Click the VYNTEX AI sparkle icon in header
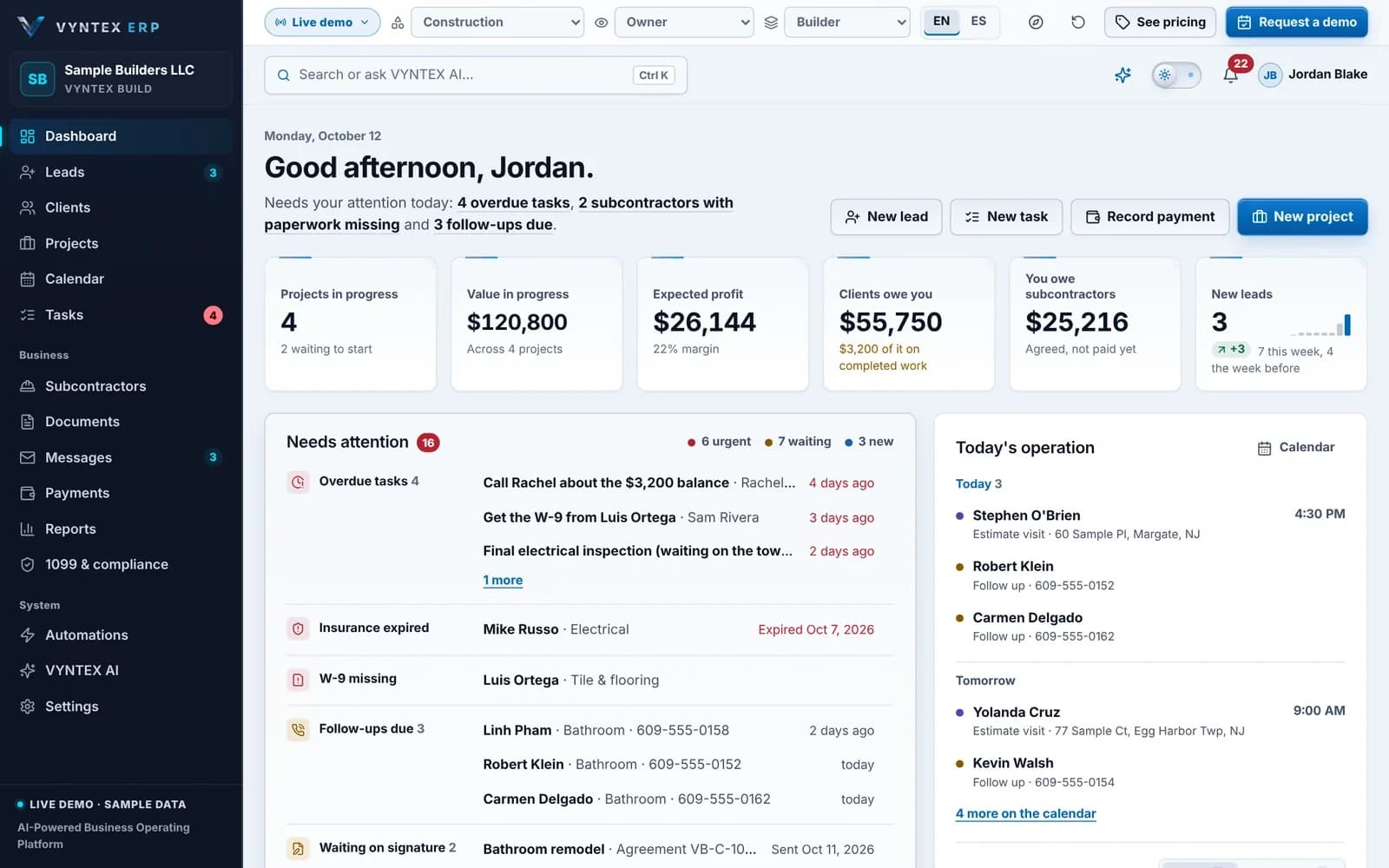Image resolution: width=1389 pixels, height=868 pixels. click(x=1122, y=75)
